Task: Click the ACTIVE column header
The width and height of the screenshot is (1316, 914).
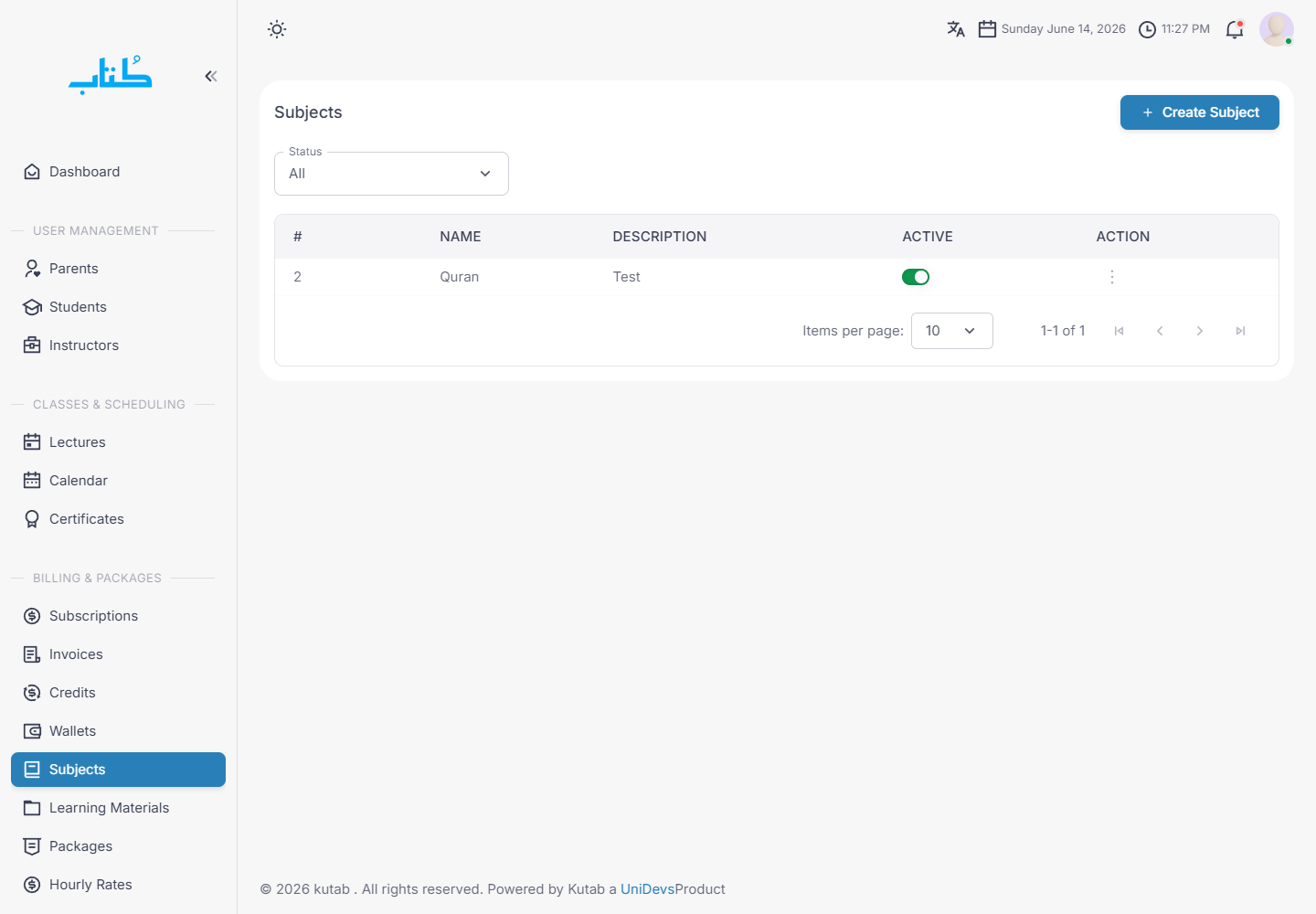Action: click(x=928, y=237)
